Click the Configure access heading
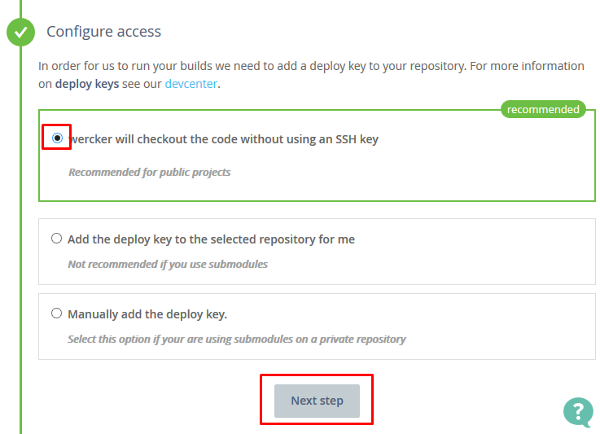This screenshot has width=600, height=434. [x=104, y=32]
